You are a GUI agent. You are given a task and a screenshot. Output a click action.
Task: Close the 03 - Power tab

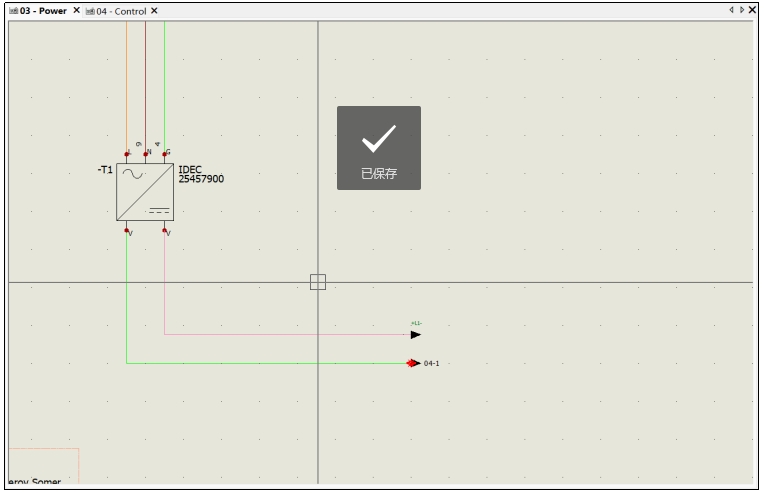pyautogui.click(x=76, y=10)
